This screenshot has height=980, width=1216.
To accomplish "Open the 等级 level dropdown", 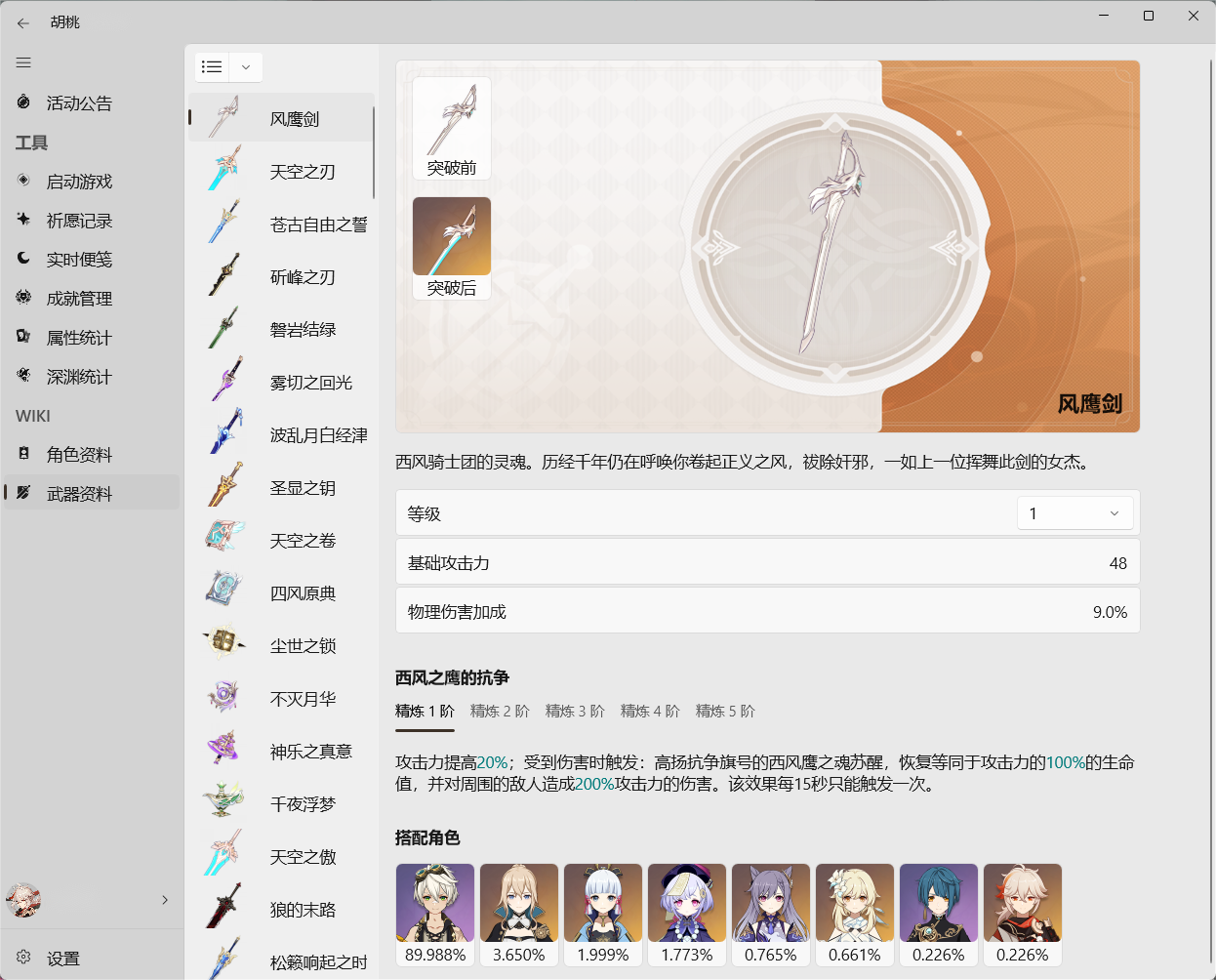I will click(x=1074, y=513).
